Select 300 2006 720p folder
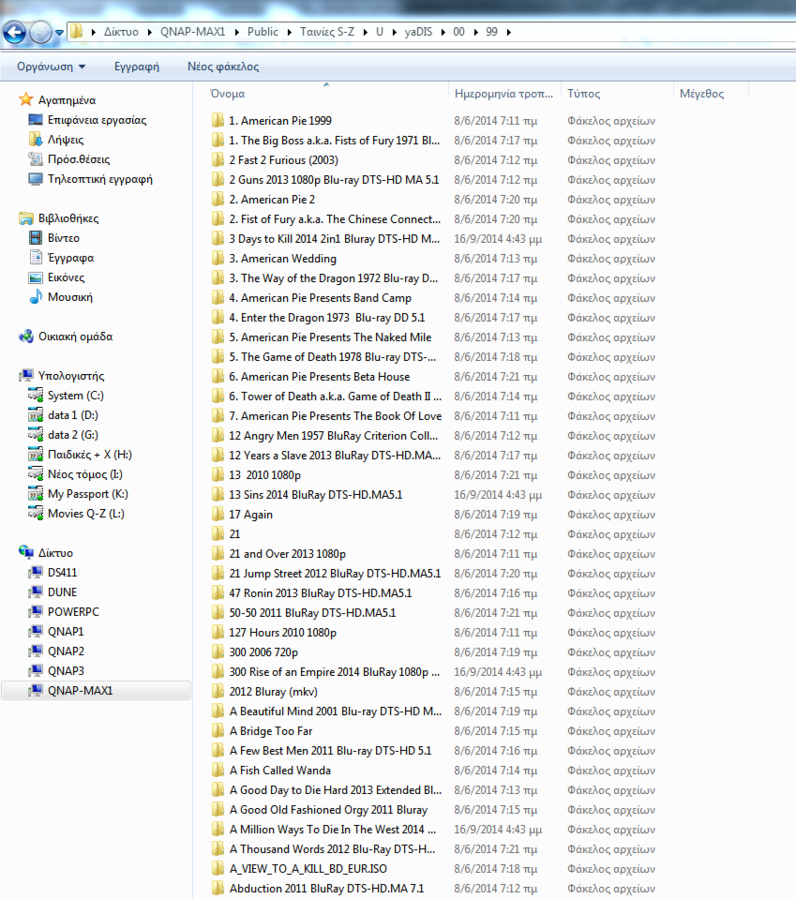The width and height of the screenshot is (796, 899). click(x=263, y=652)
